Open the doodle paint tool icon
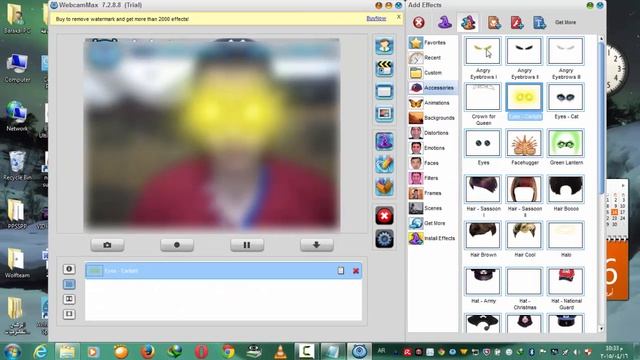The width and height of the screenshot is (640, 360). (x=384, y=164)
